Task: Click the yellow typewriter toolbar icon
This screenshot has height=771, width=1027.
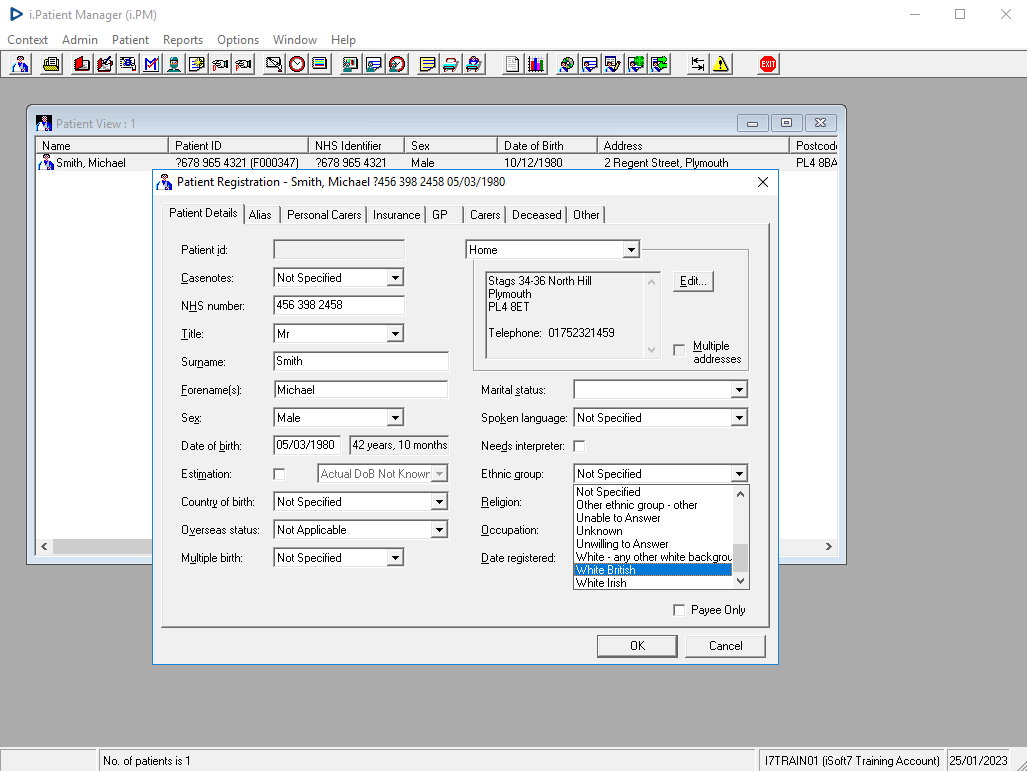Action: 51,64
